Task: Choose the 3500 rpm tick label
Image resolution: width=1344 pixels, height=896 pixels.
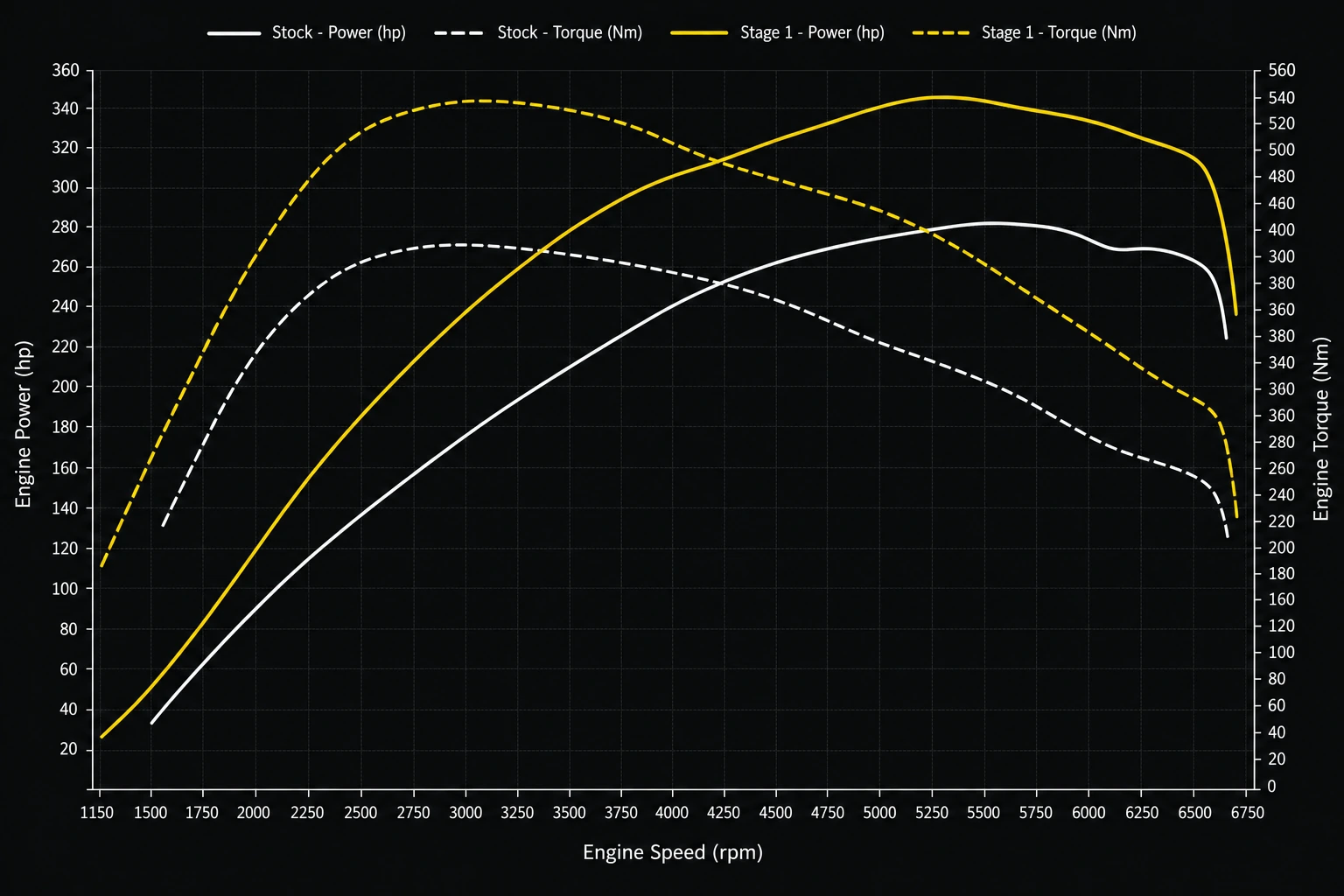Action: 570,813
